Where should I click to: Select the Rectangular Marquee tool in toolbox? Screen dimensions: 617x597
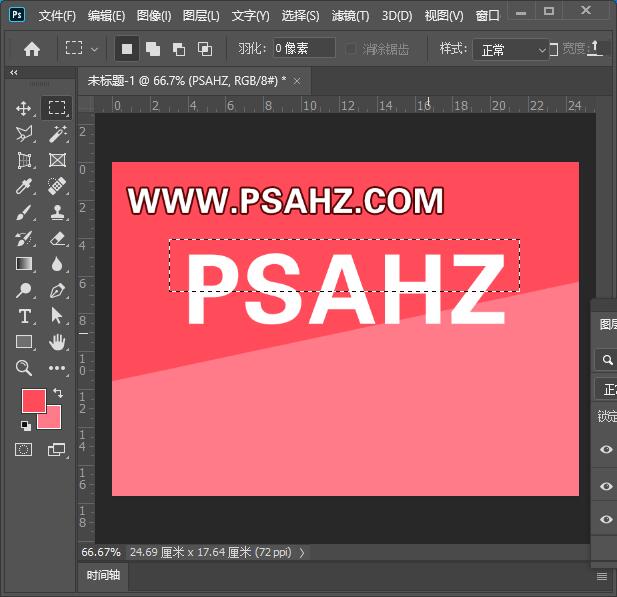click(x=57, y=107)
